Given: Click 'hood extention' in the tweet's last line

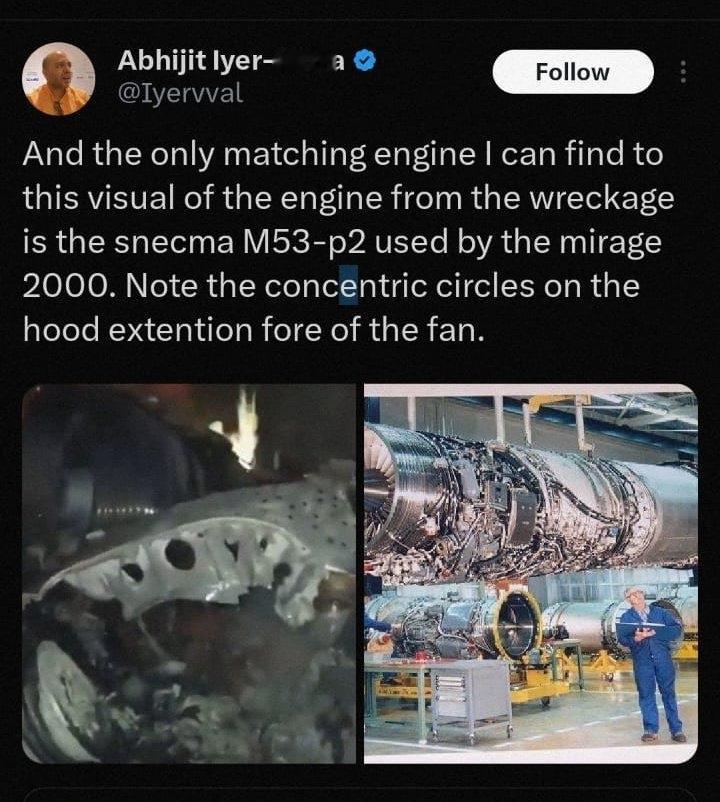Looking at the screenshot, I should tap(138, 330).
